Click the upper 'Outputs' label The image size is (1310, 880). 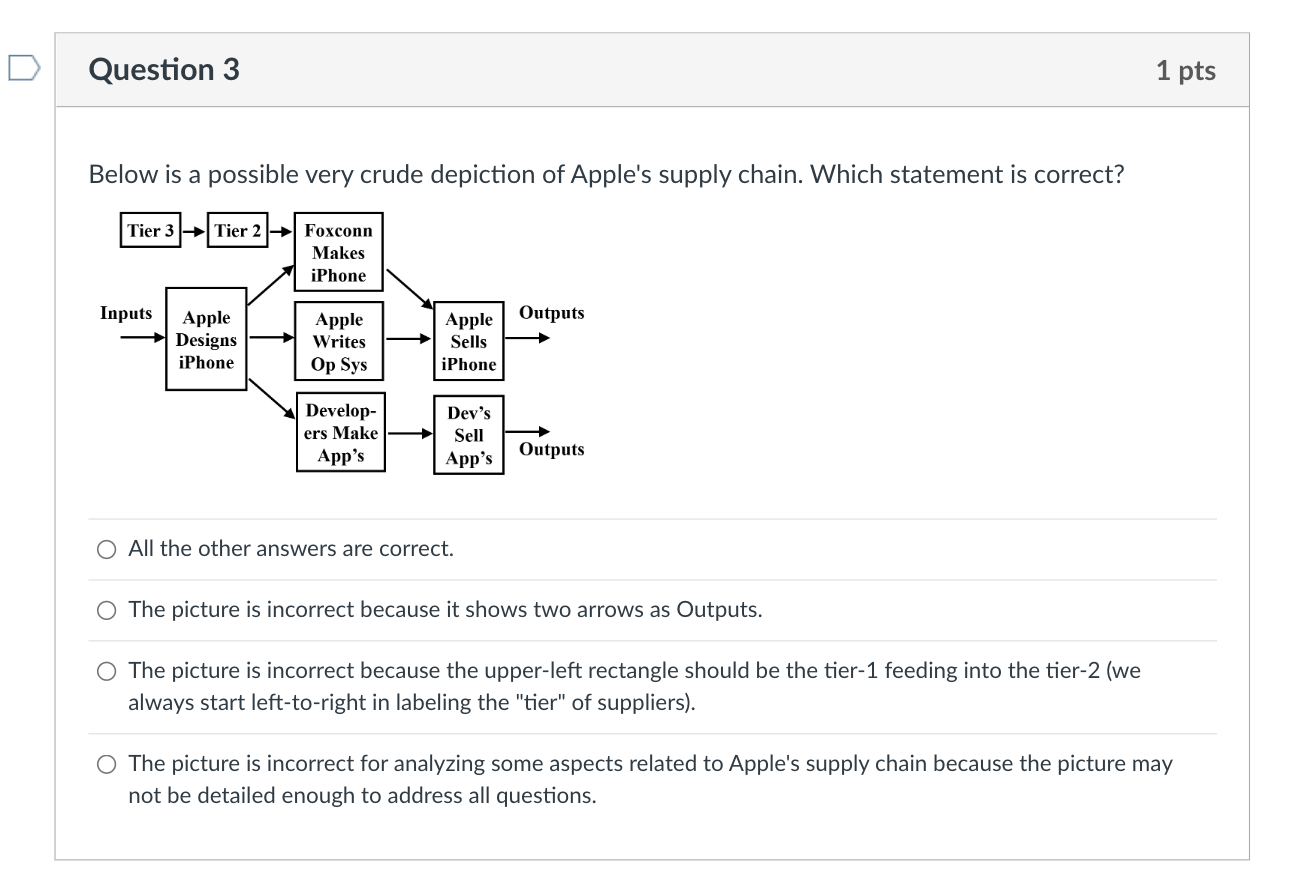(550, 313)
